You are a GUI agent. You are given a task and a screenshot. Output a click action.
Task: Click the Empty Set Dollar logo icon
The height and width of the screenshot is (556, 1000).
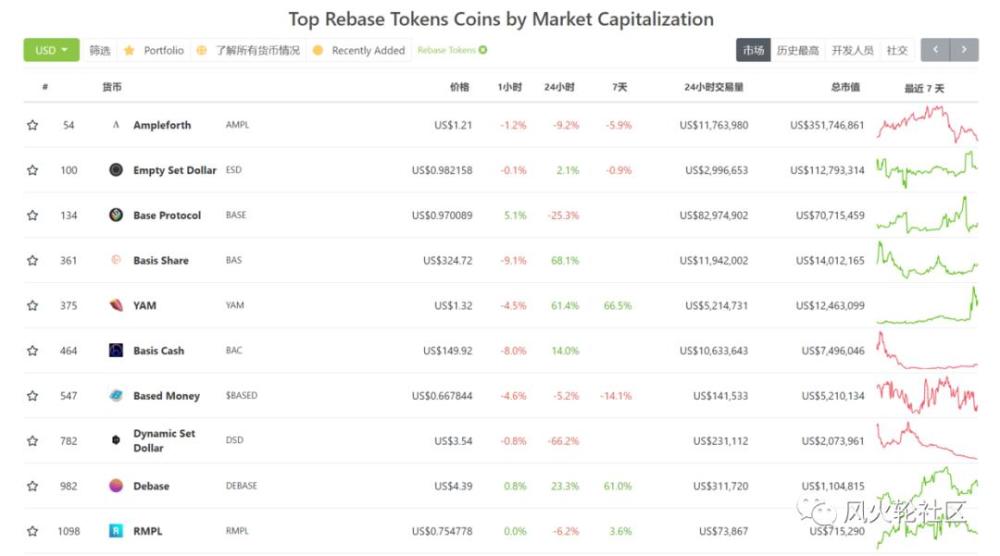coord(116,170)
